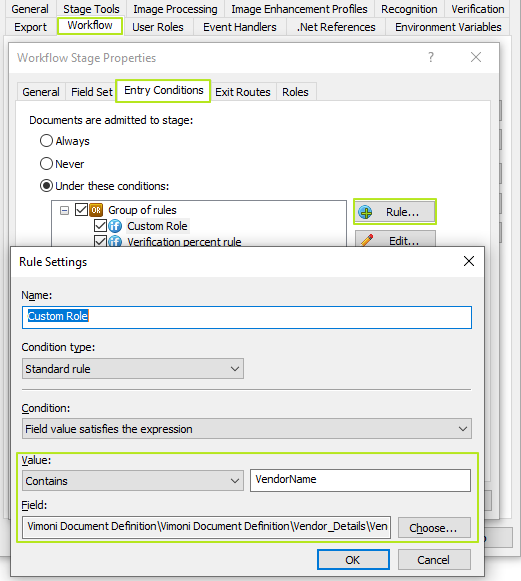Image resolution: width=521 pixels, height=581 pixels.
Task: Open the Contains value dropdown
Action: point(133,481)
